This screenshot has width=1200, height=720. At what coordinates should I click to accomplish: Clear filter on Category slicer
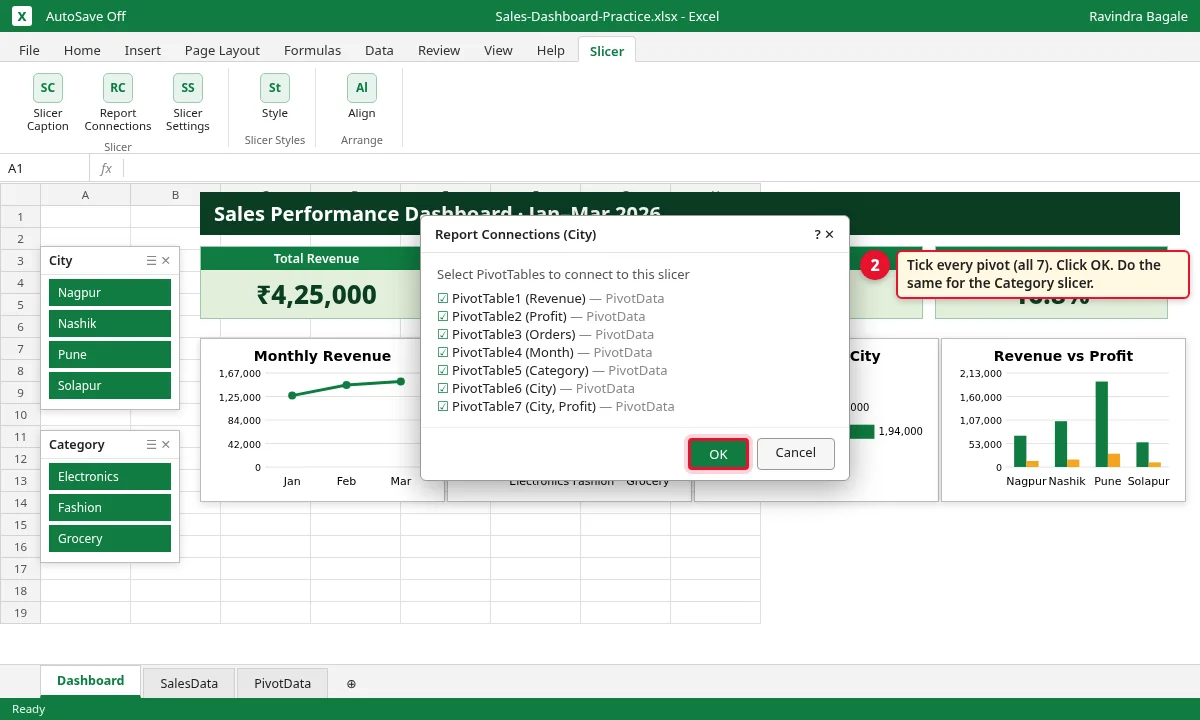point(166,444)
